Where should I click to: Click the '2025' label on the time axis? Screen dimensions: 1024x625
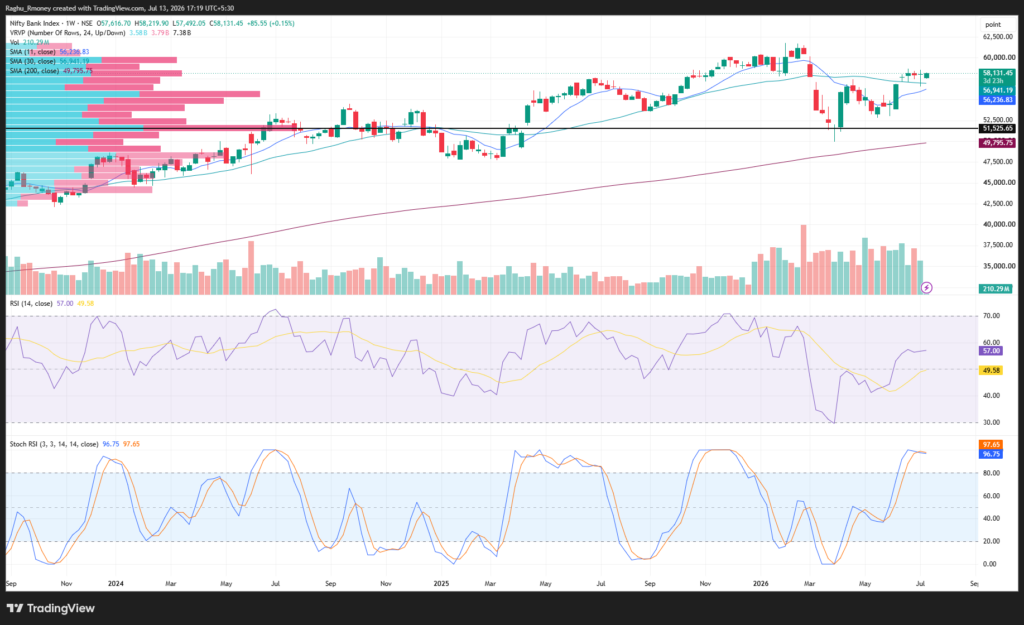pyautogui.click(x=441, y=583)
